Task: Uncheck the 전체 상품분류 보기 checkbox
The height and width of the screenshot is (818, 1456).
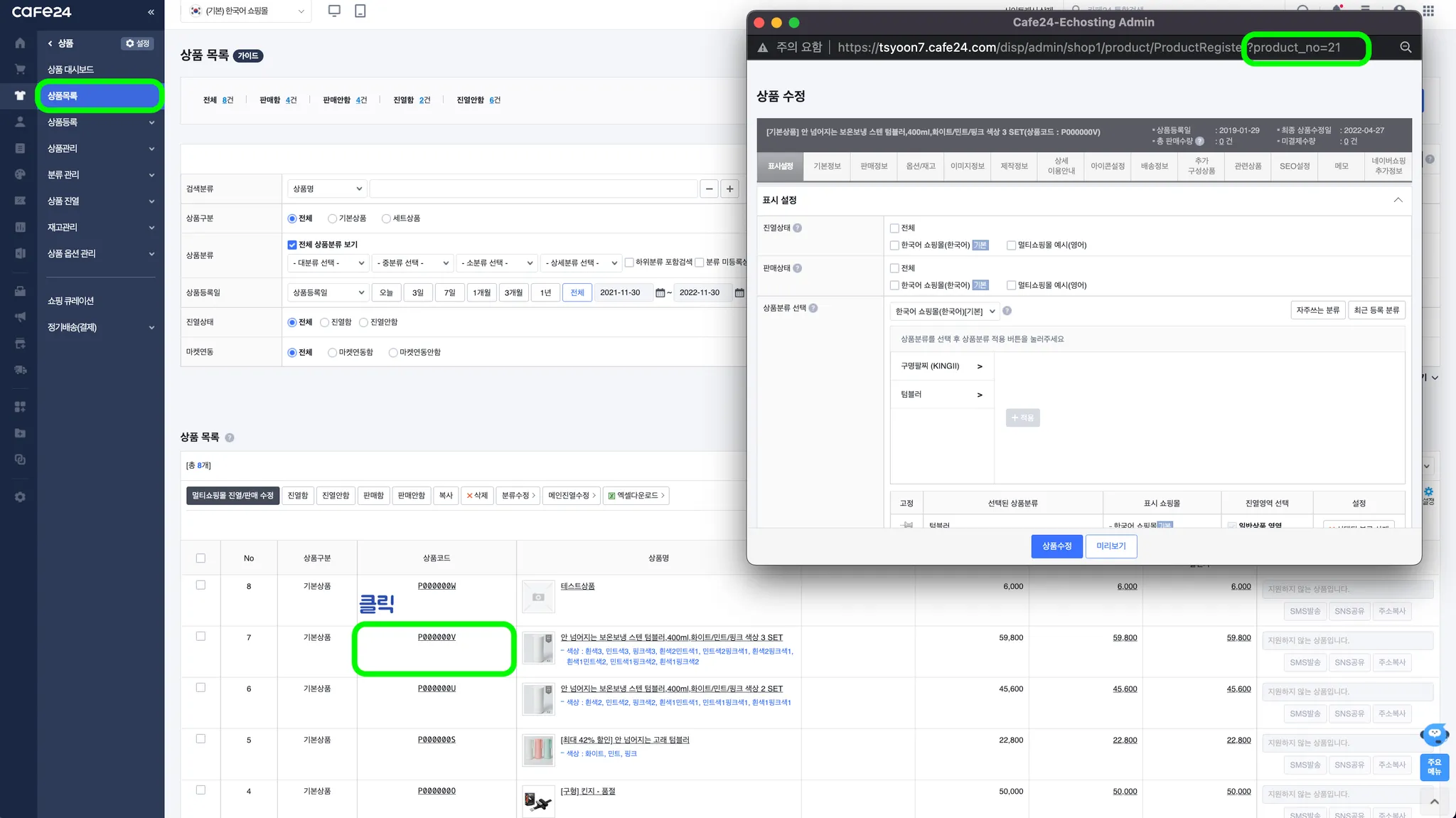Action: (x=292, y=245)
